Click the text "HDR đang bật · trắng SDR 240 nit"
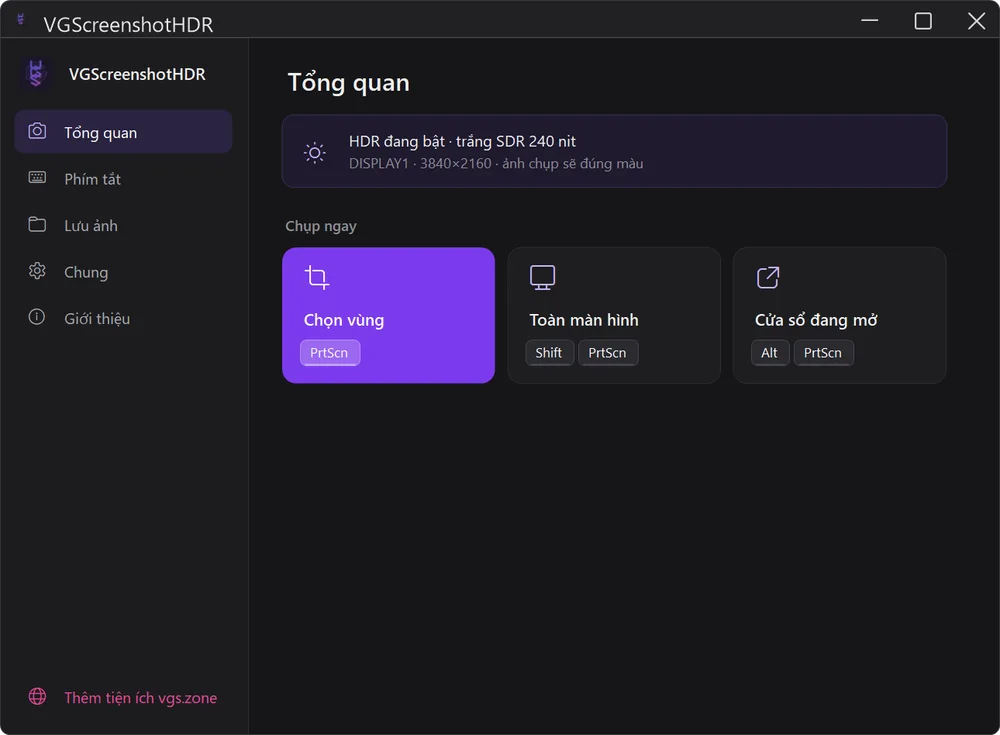Image resolution: width=1000 pixels, height=735 pixels. [x=462, y=141]
